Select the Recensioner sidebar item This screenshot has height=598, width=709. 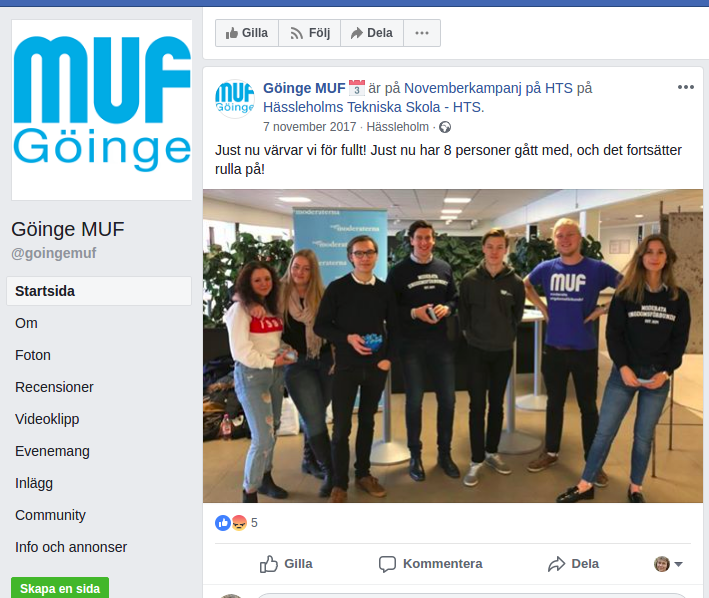54,387
